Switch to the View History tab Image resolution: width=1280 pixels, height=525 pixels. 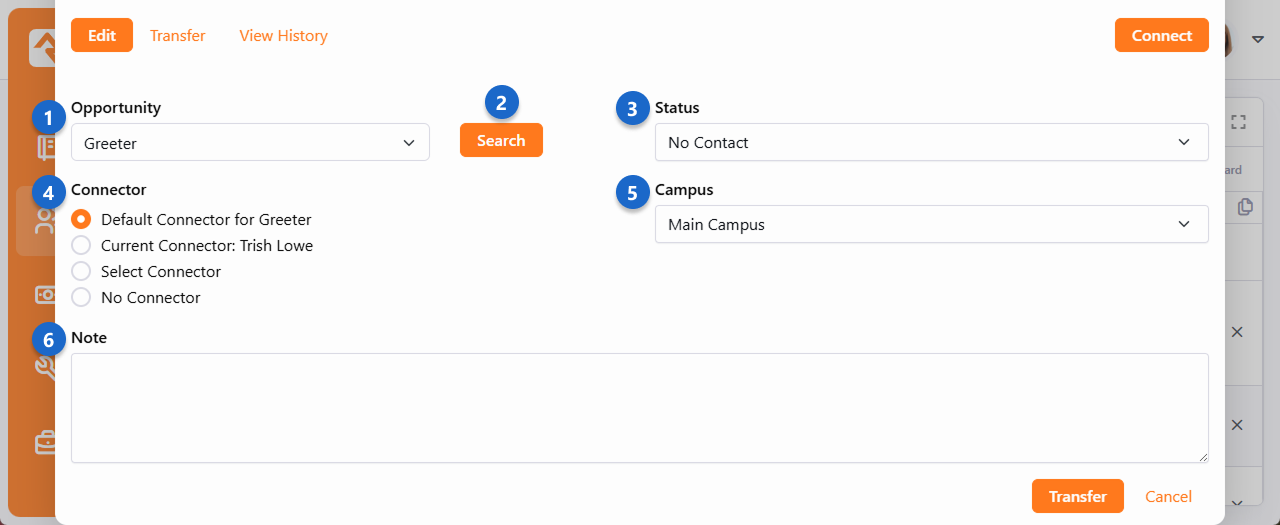[x=283, y=35]
